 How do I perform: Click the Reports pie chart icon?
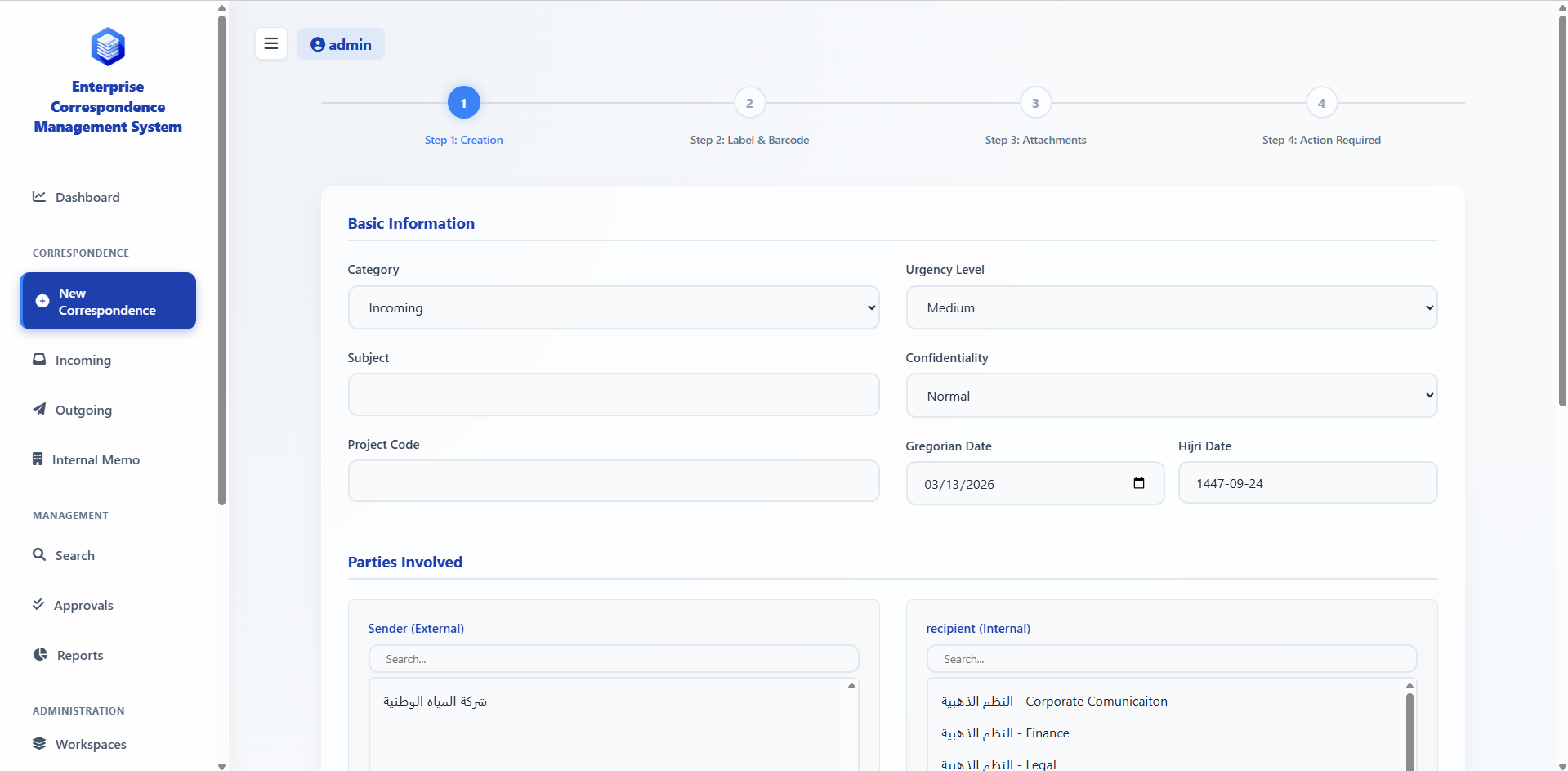point(40,654)
